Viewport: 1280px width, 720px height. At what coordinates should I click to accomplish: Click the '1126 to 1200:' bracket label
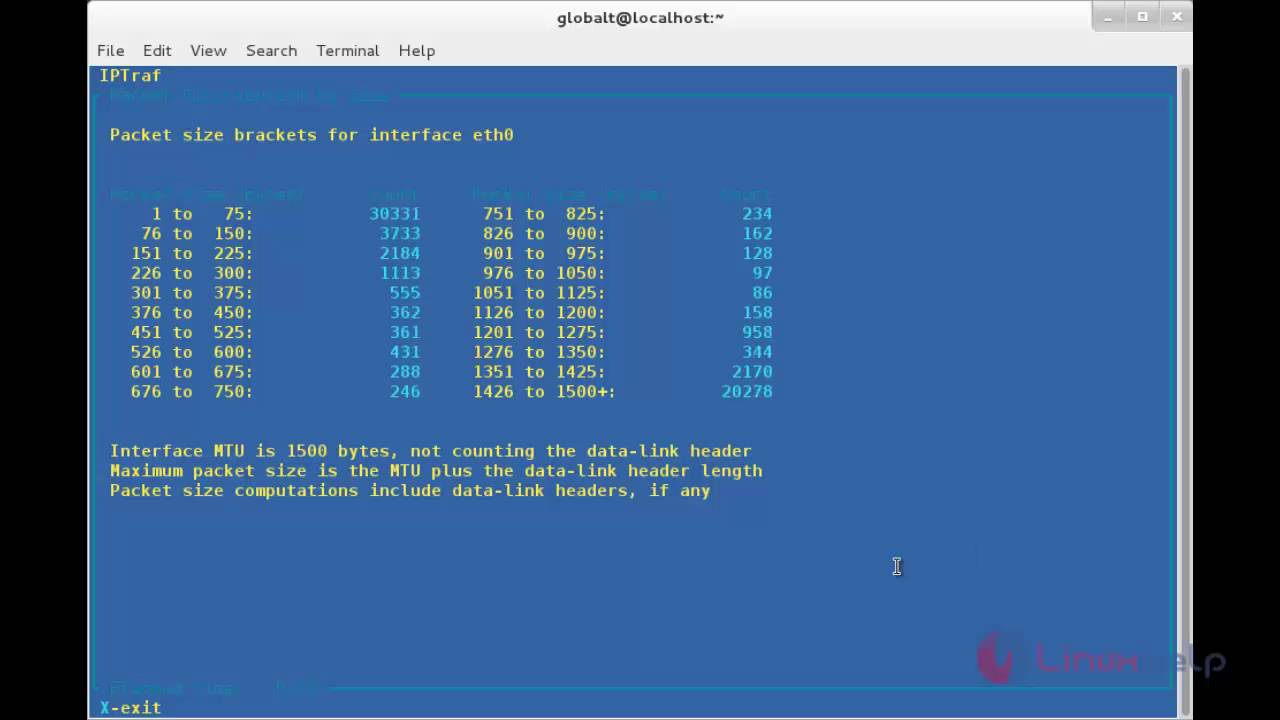tap(539, 312)
